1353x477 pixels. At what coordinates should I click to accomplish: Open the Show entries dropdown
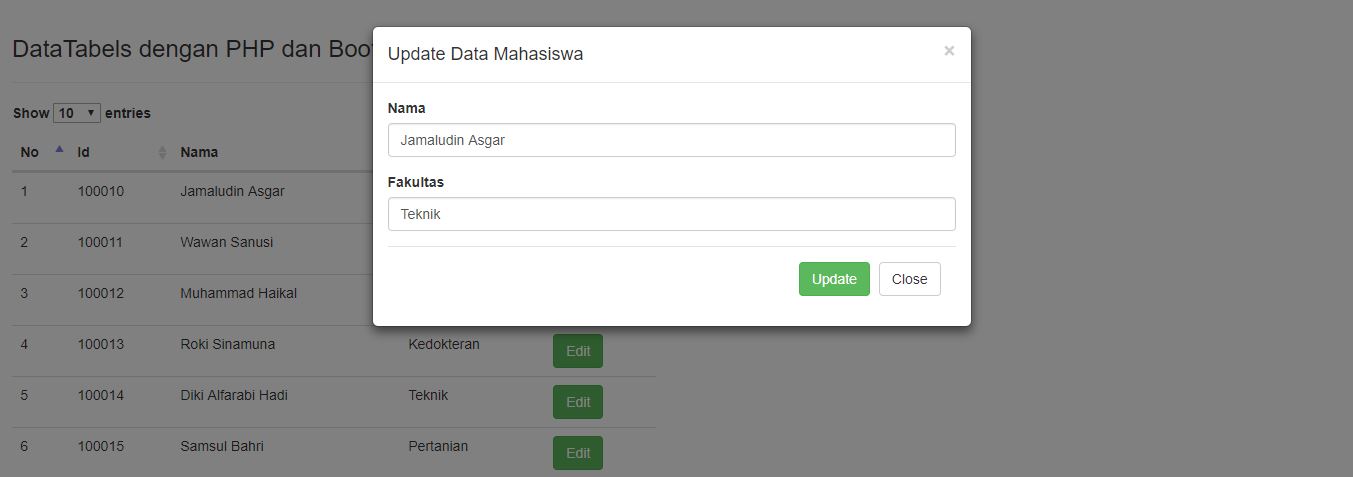pos(77,113)
